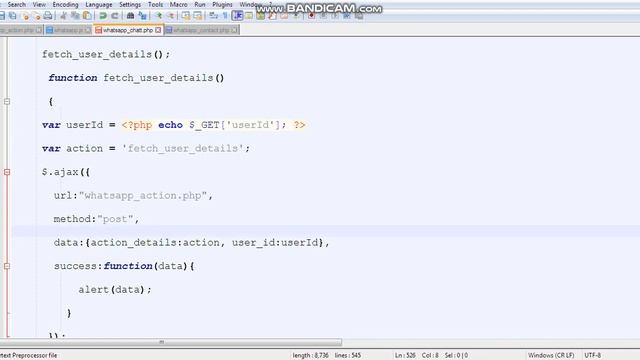The height and width of the screenshot is (360, 640).
Task: Click the Paste clipboard toolbar icon
Action: pyautogui.click(x=87, y=16)
